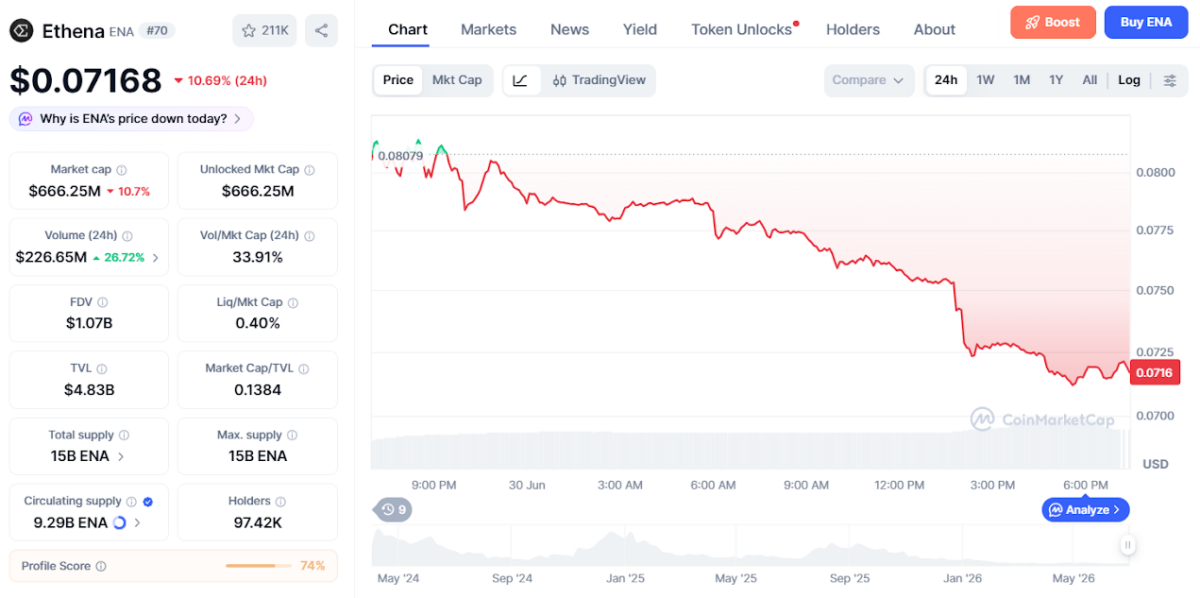The image size is (1200, 598).
Task: Open the Yield tab
Action: pos(640,29)
